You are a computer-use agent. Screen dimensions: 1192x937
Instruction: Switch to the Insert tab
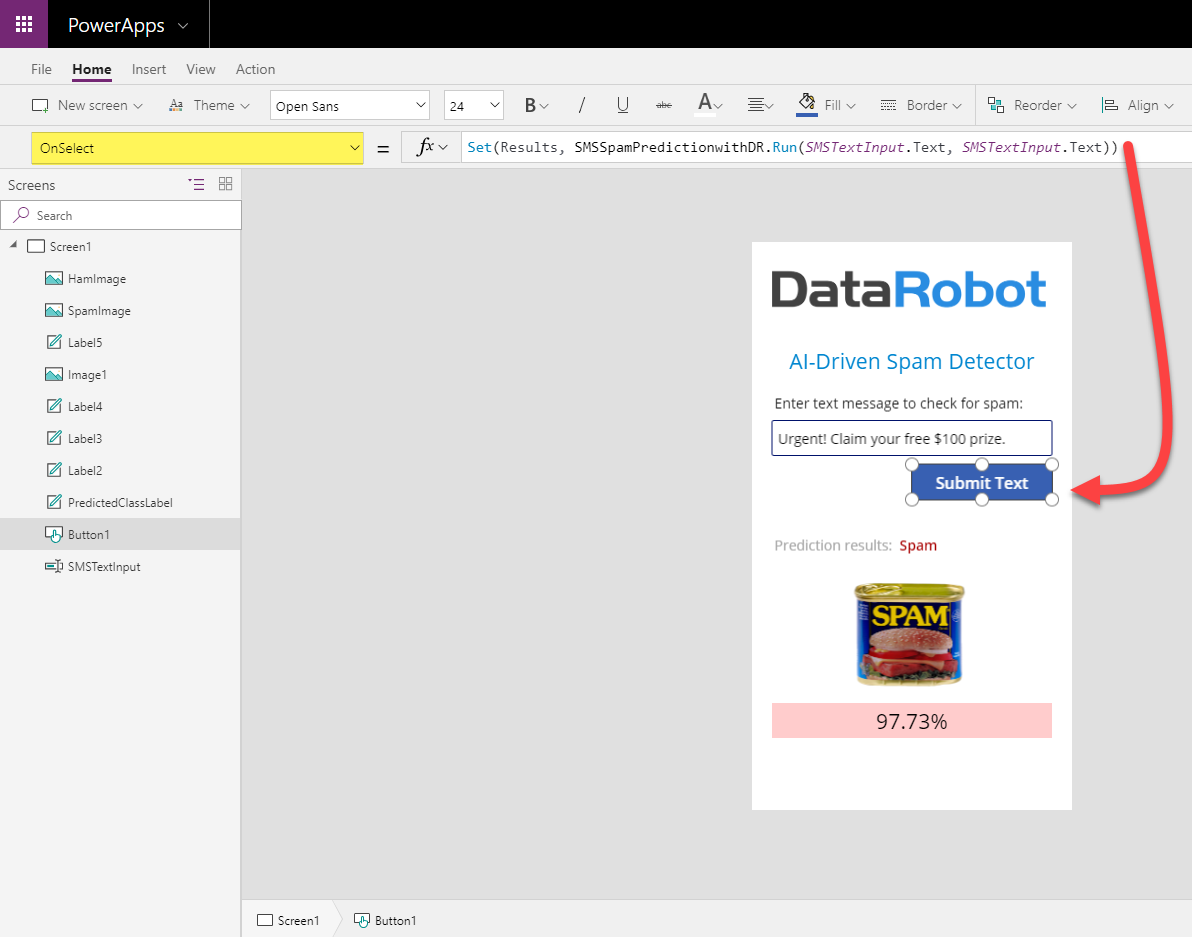coord(148,69)
